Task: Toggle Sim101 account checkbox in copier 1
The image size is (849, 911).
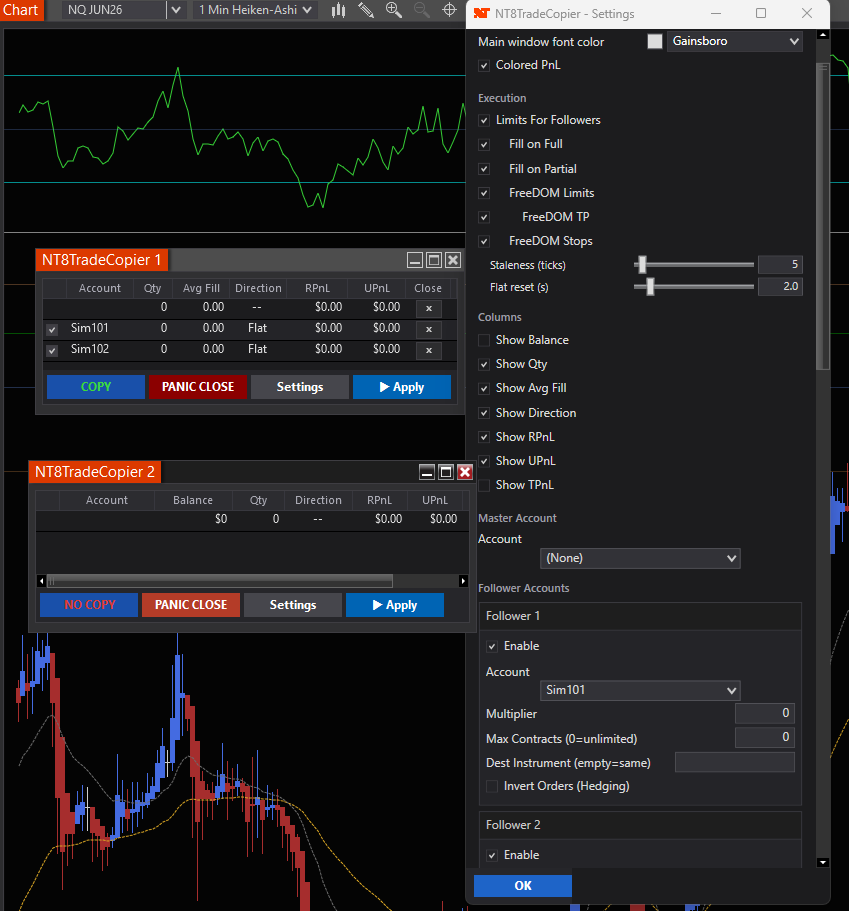Action: point(52,329)
